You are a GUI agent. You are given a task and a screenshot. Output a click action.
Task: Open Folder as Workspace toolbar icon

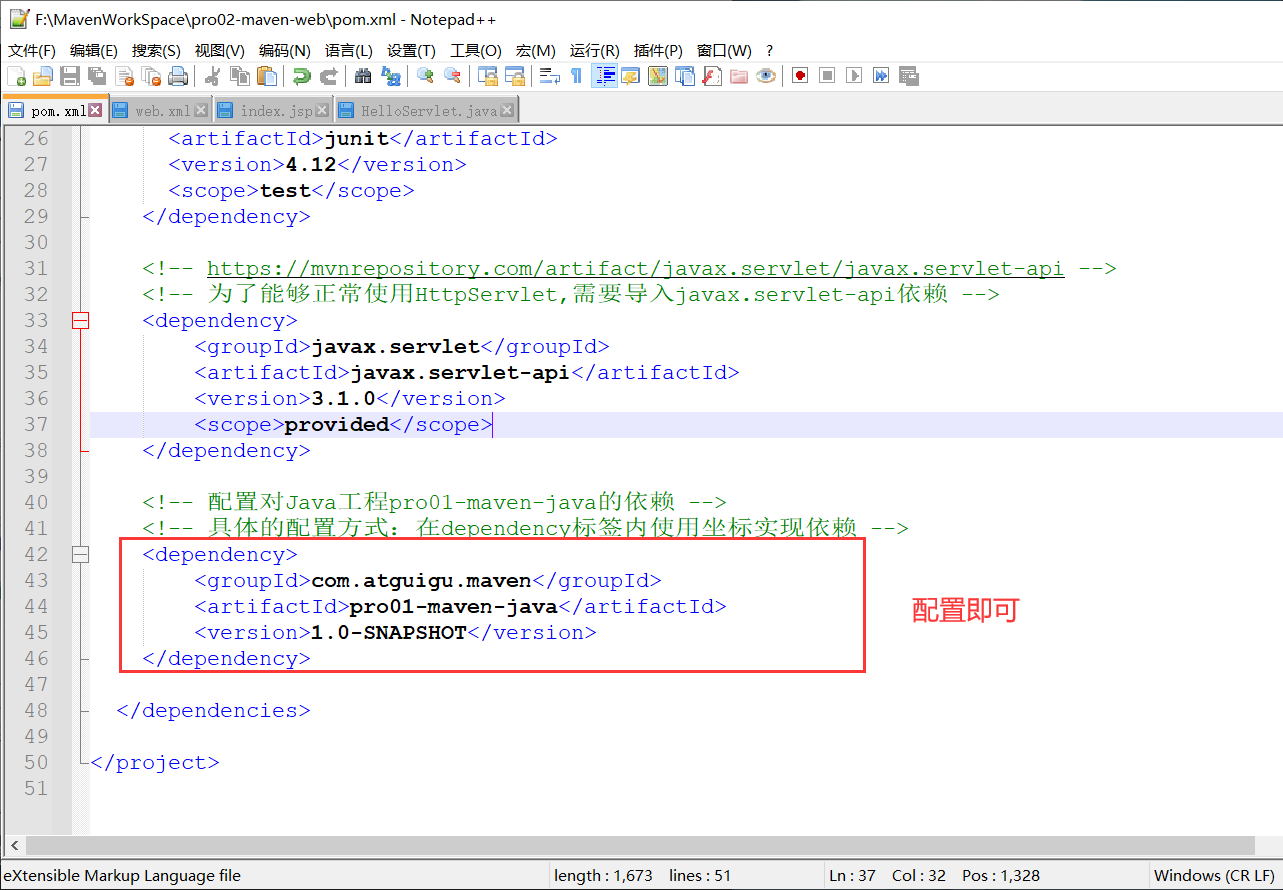pyautogui.click(x=739, y=76)
